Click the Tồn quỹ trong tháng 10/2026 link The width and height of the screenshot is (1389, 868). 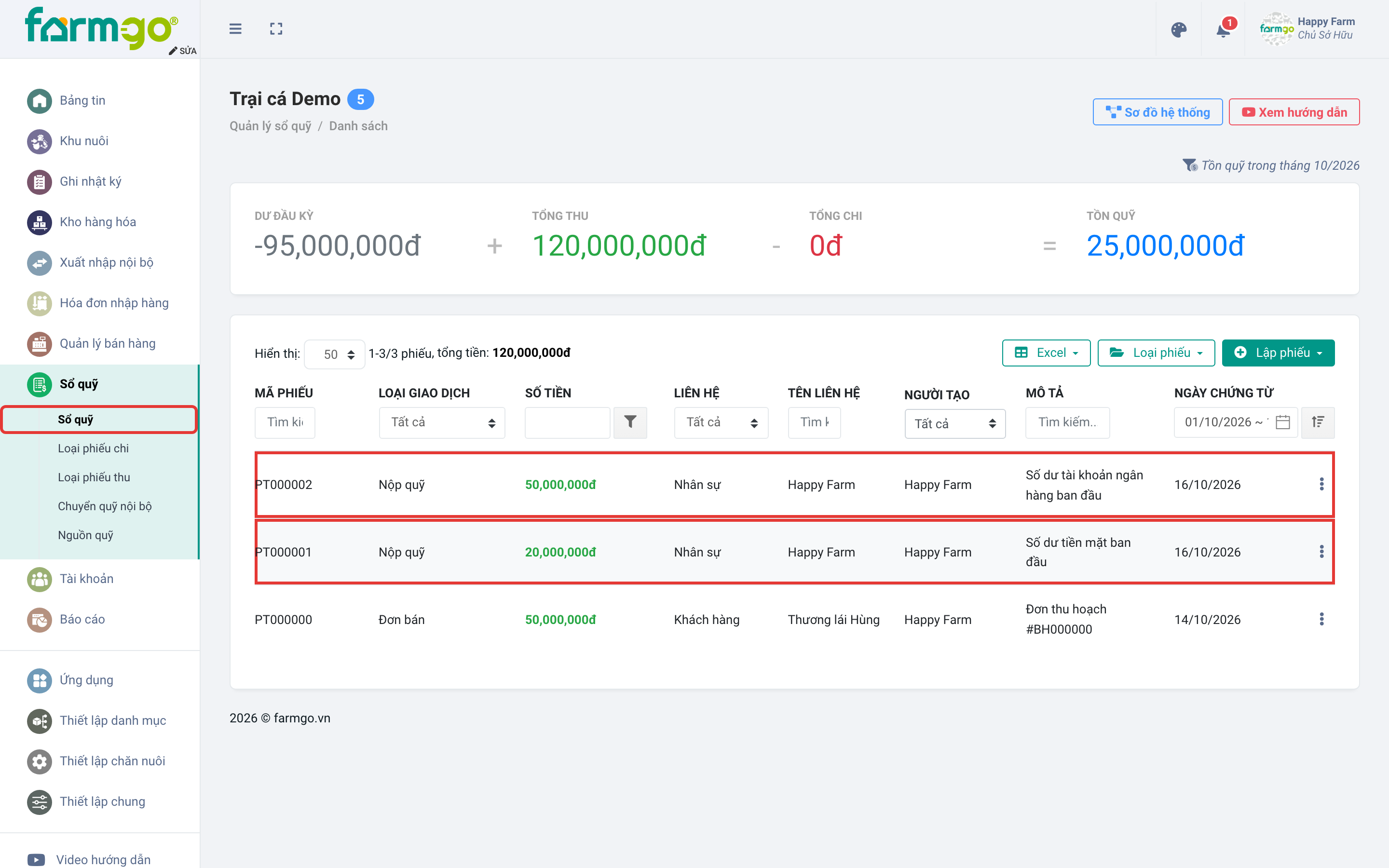[1271, 165]
